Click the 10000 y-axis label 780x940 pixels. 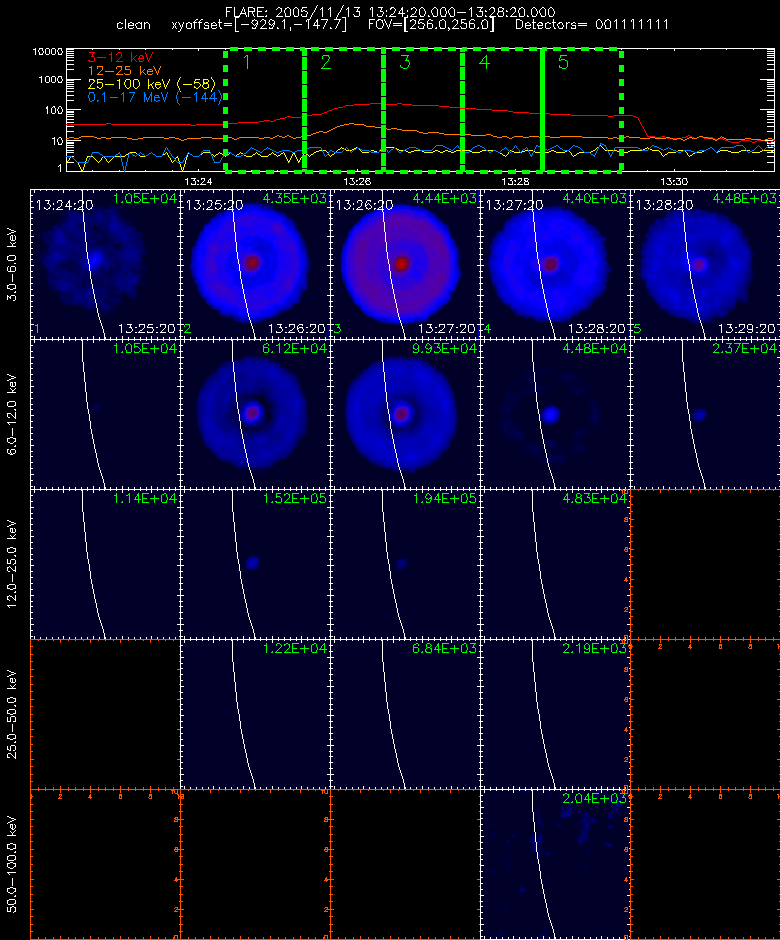click(x=47, y=52)
